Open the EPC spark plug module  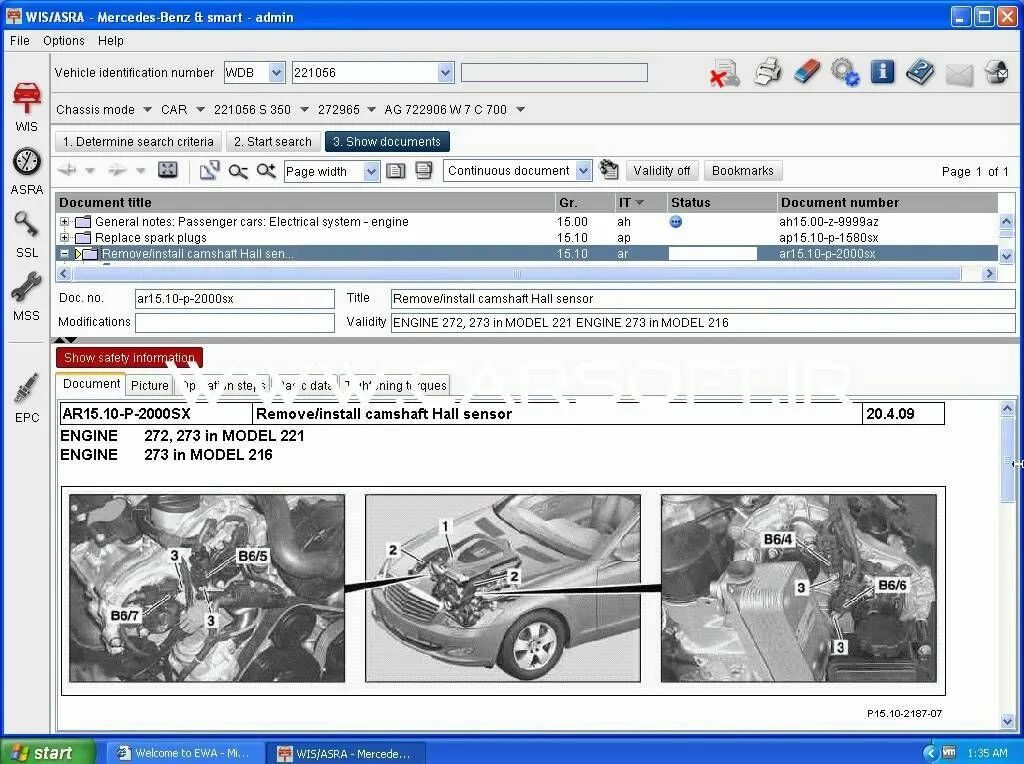pos(26,398)
